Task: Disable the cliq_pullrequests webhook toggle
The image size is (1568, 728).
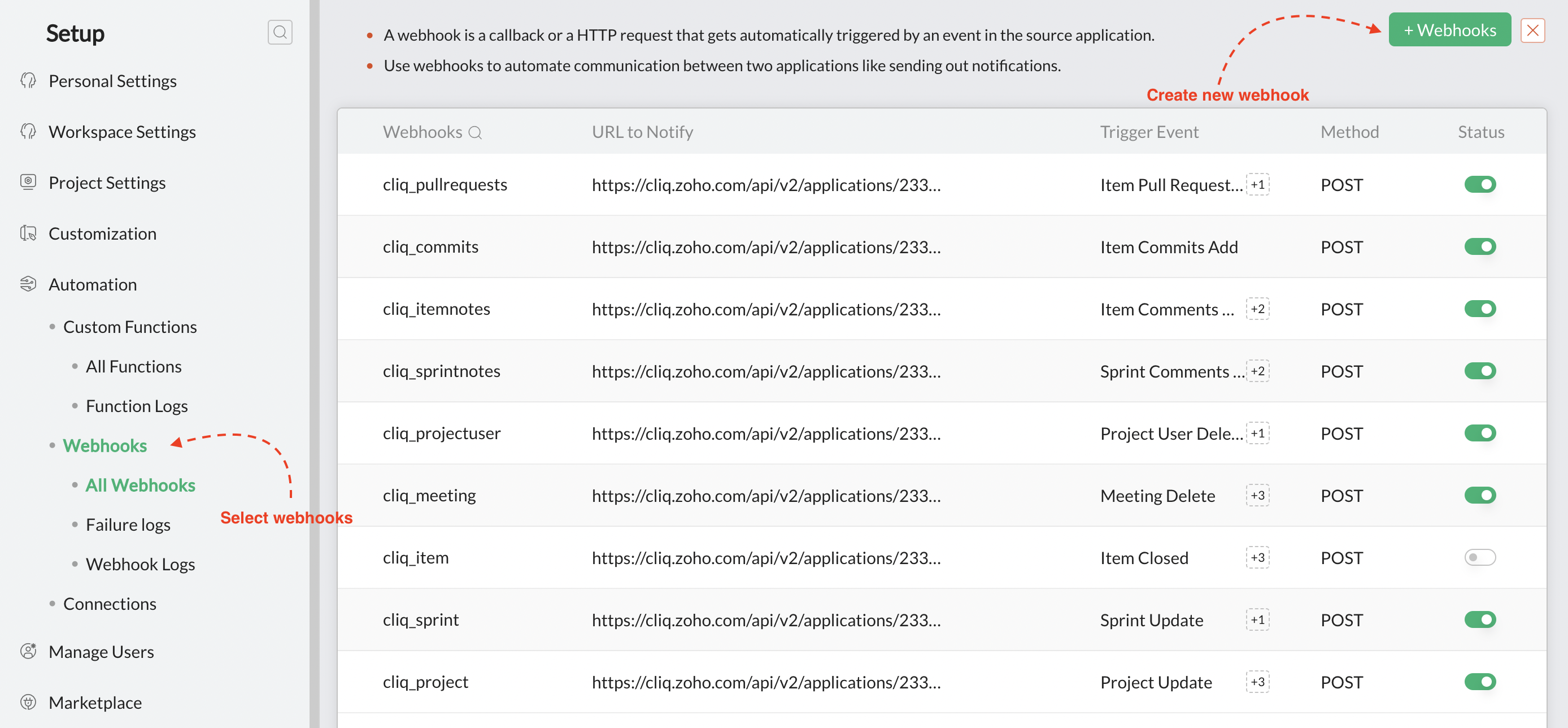Action: coord(1479,184)
